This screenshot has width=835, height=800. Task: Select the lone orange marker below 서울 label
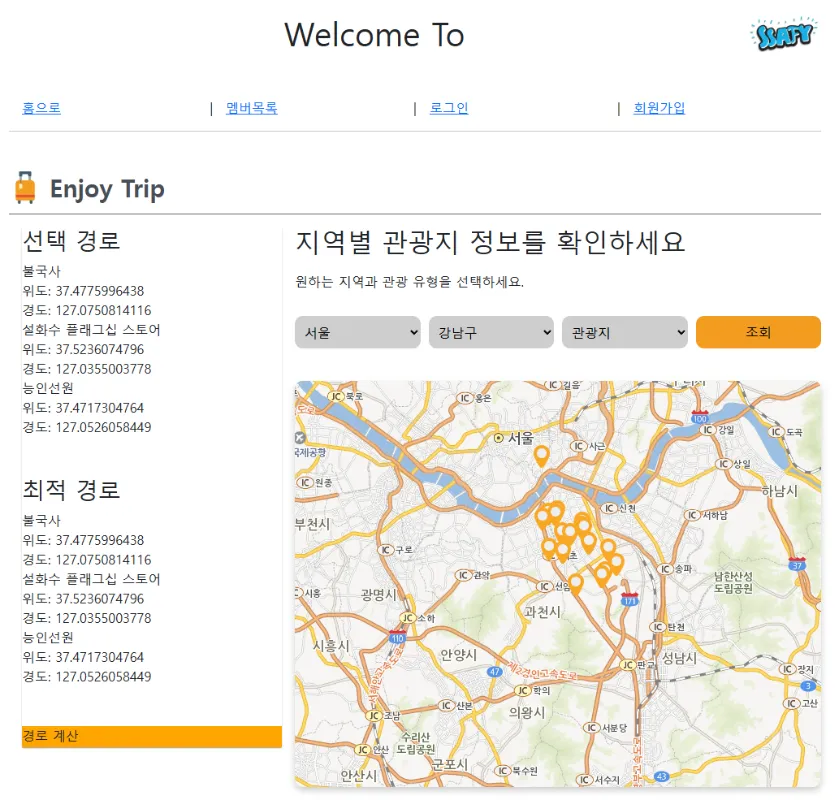point(541,456)
